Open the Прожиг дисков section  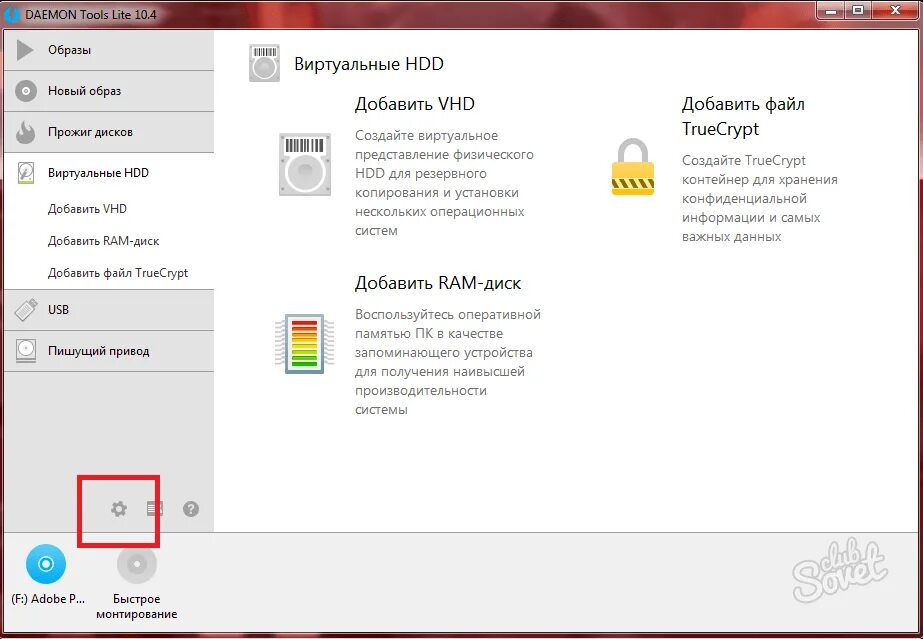109,132
